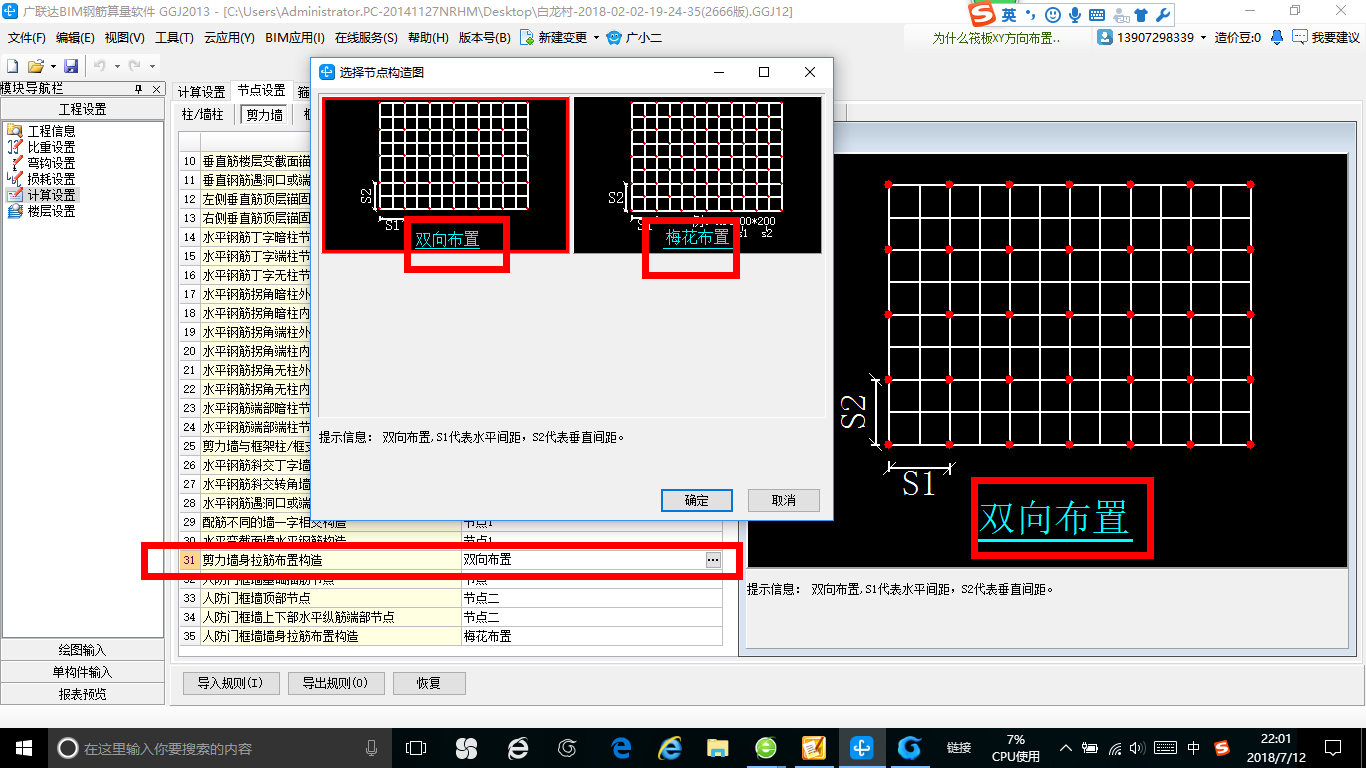Switch to the 节点设置 tab
1366x768 pixels.
[x=261, y=91]
